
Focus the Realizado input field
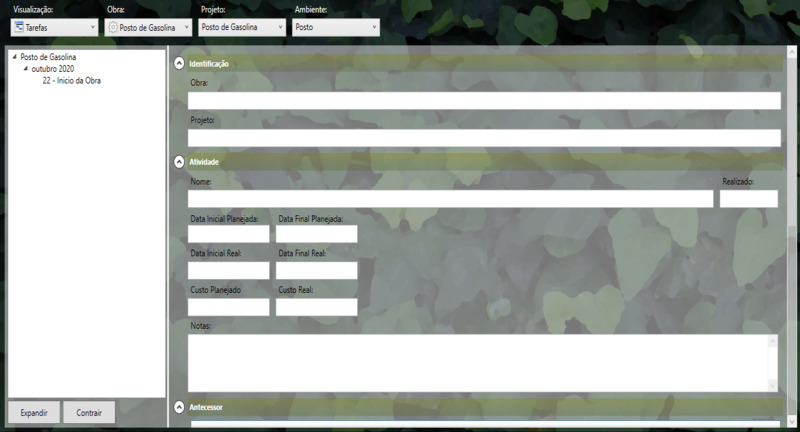pos(748,198)
